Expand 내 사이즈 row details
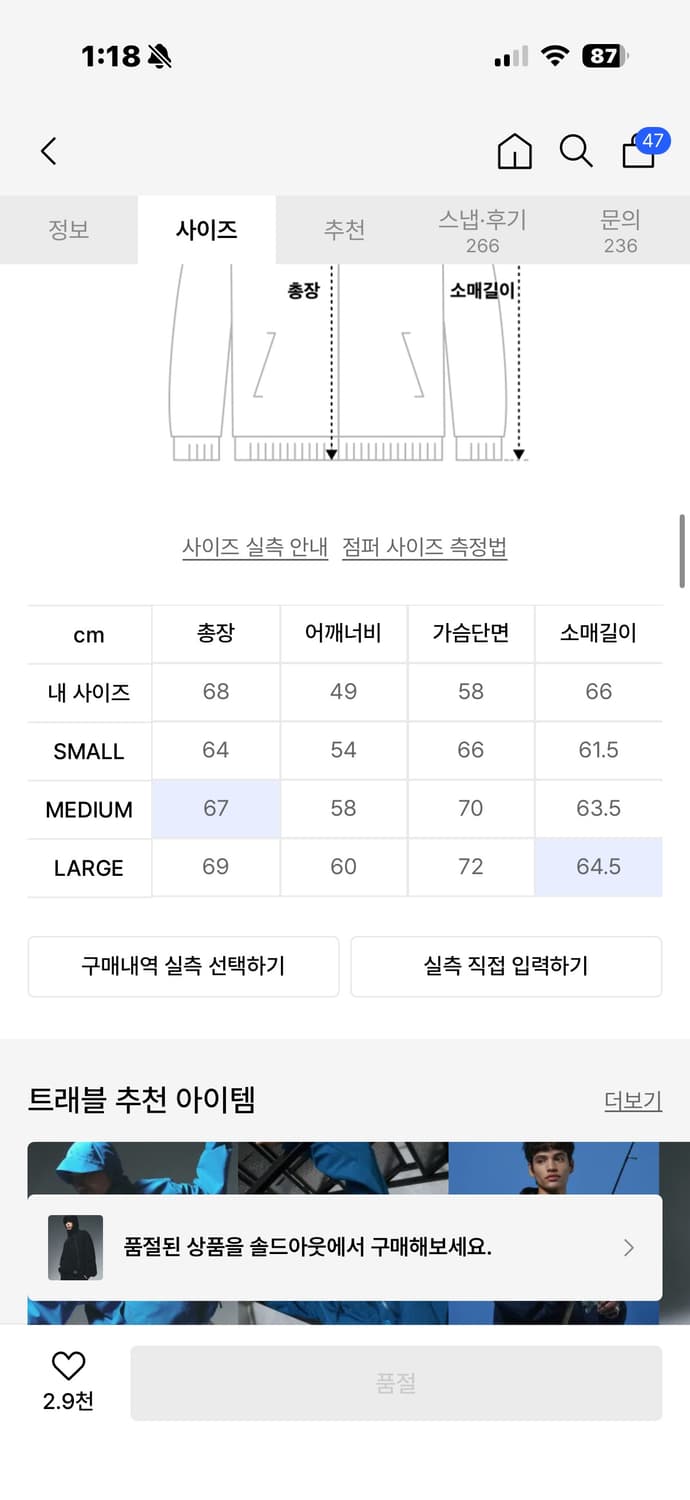 click(89, 692)
